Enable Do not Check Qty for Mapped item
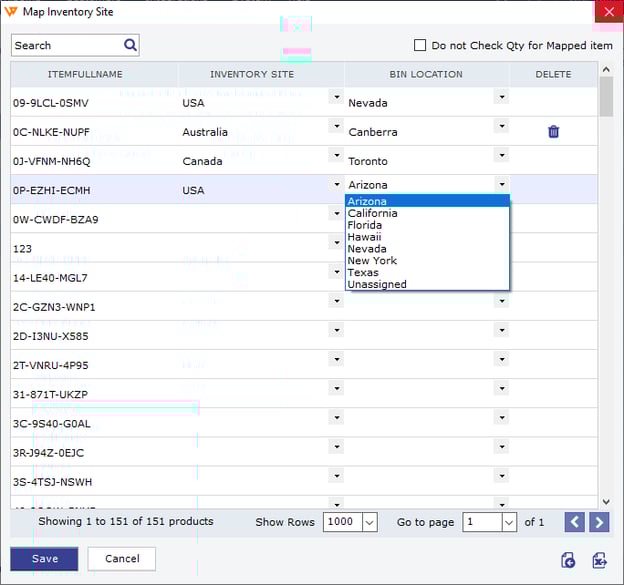The image size is (624, 585). pos(420,46)
